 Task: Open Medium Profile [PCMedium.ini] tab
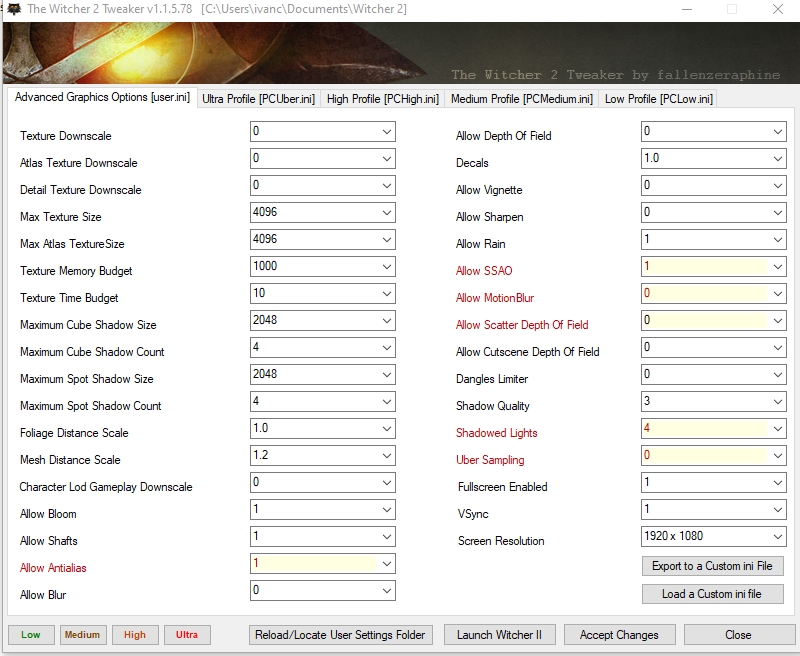[x=521, y=98]
